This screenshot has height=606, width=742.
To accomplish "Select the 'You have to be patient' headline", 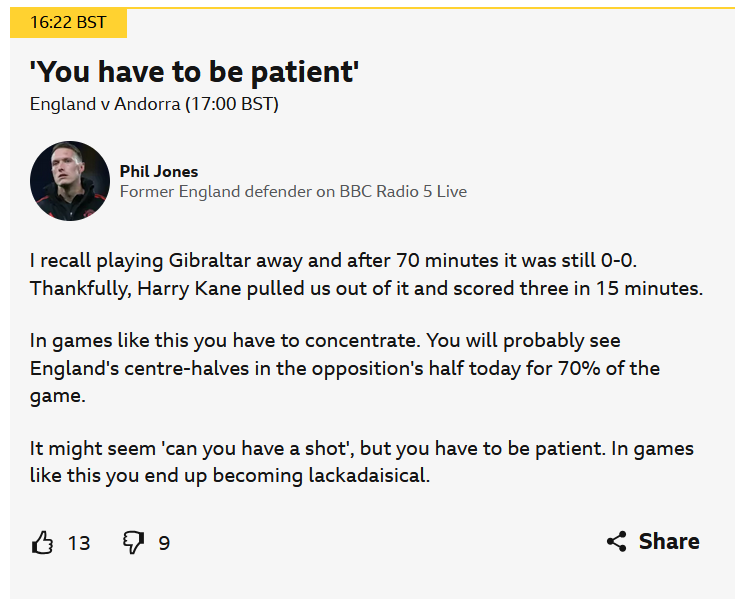I will pyautogui.click(x=194, y=71).
